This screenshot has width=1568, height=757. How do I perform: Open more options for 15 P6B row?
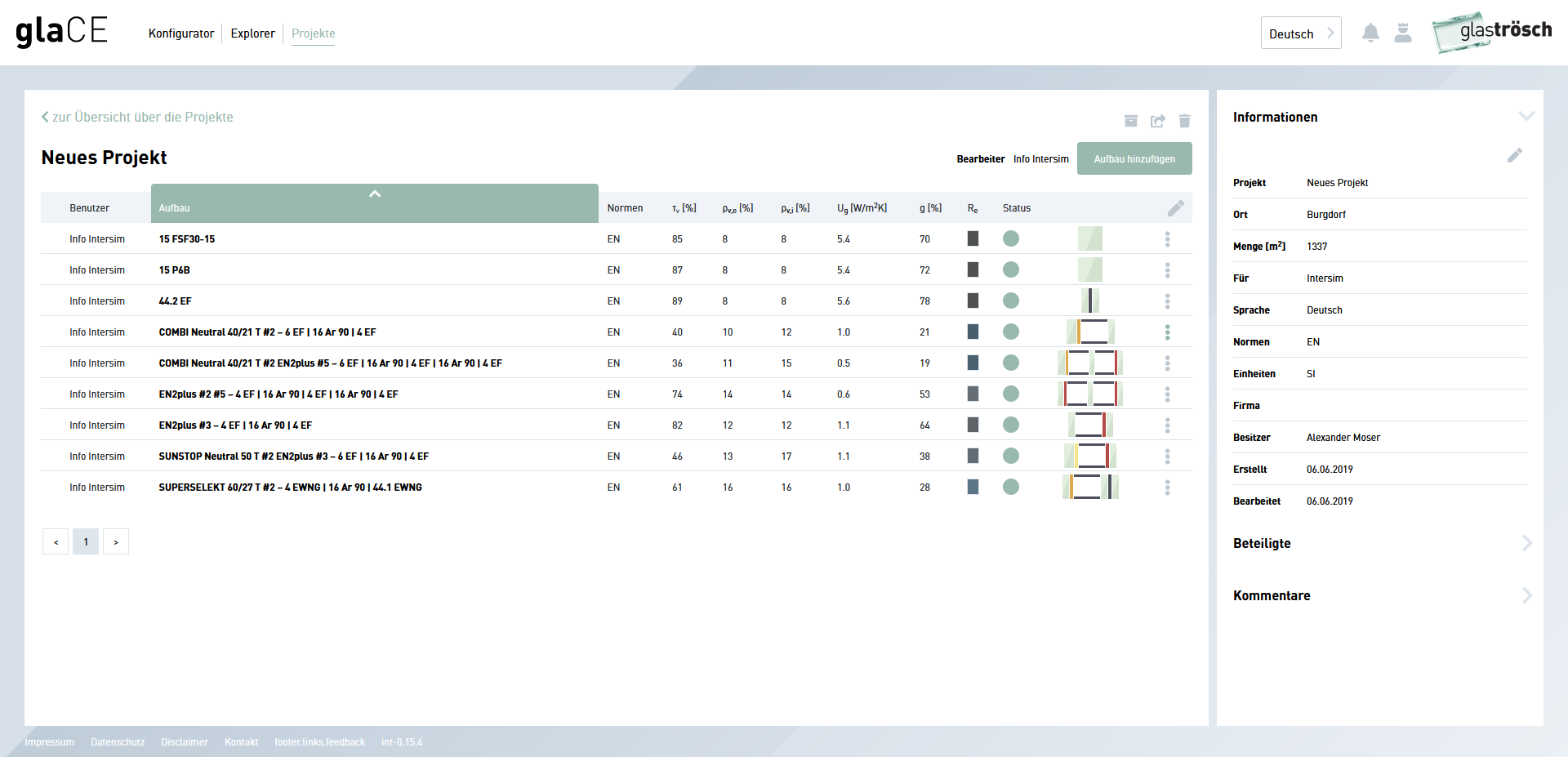1168,270
